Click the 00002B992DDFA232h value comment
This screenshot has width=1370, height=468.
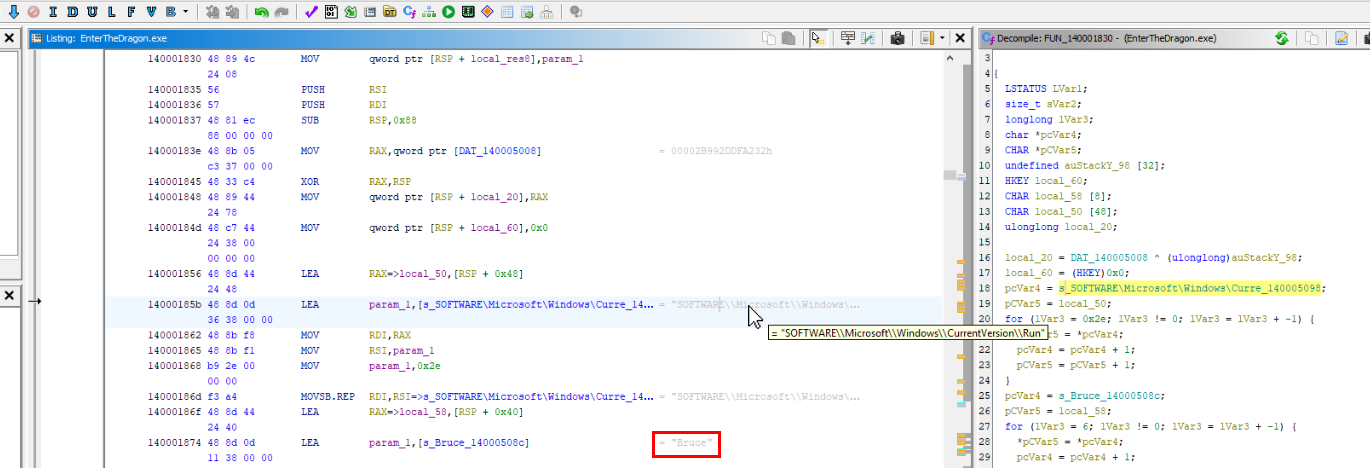716,151
